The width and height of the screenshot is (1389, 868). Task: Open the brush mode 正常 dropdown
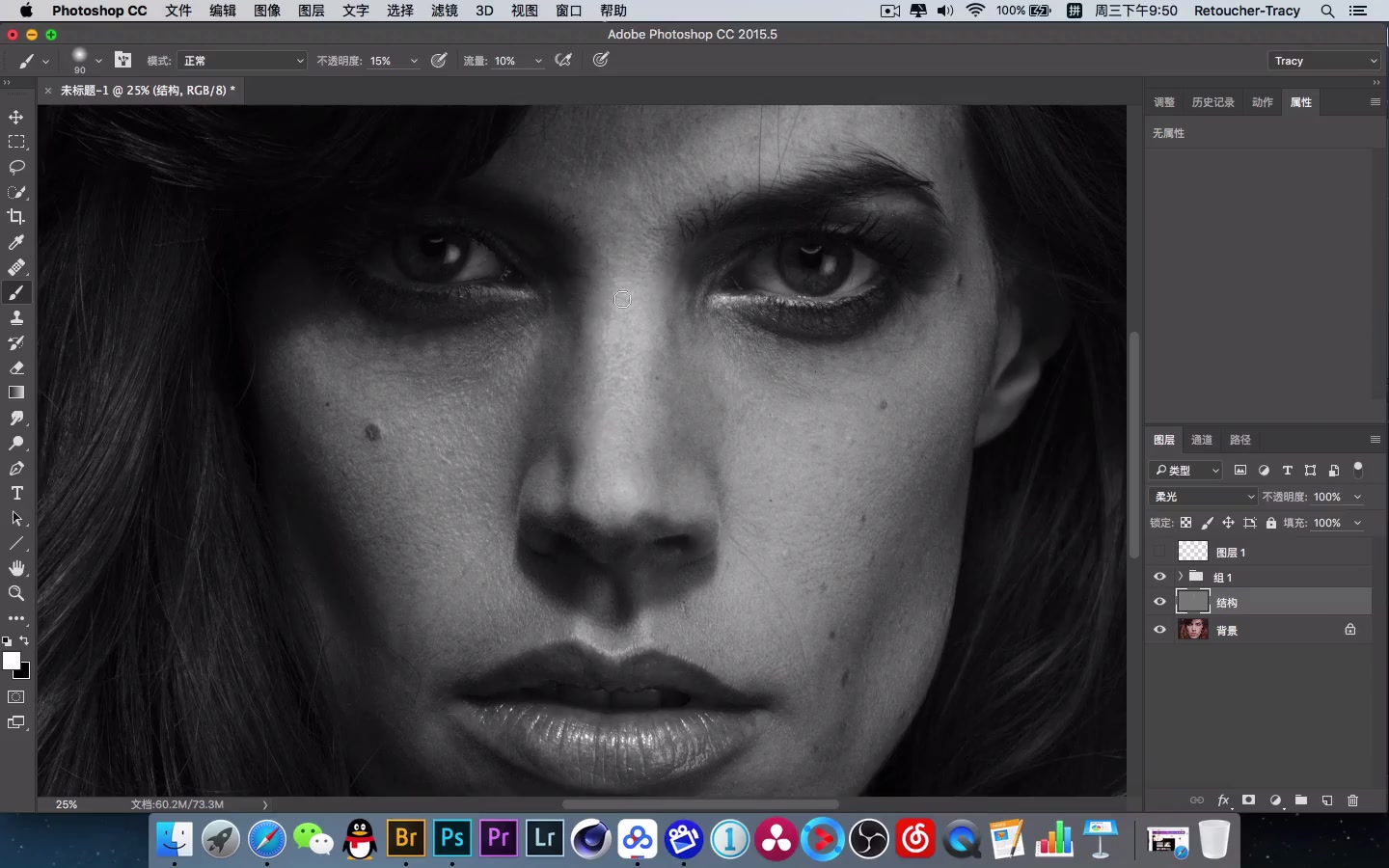click(x=241, y=61)
